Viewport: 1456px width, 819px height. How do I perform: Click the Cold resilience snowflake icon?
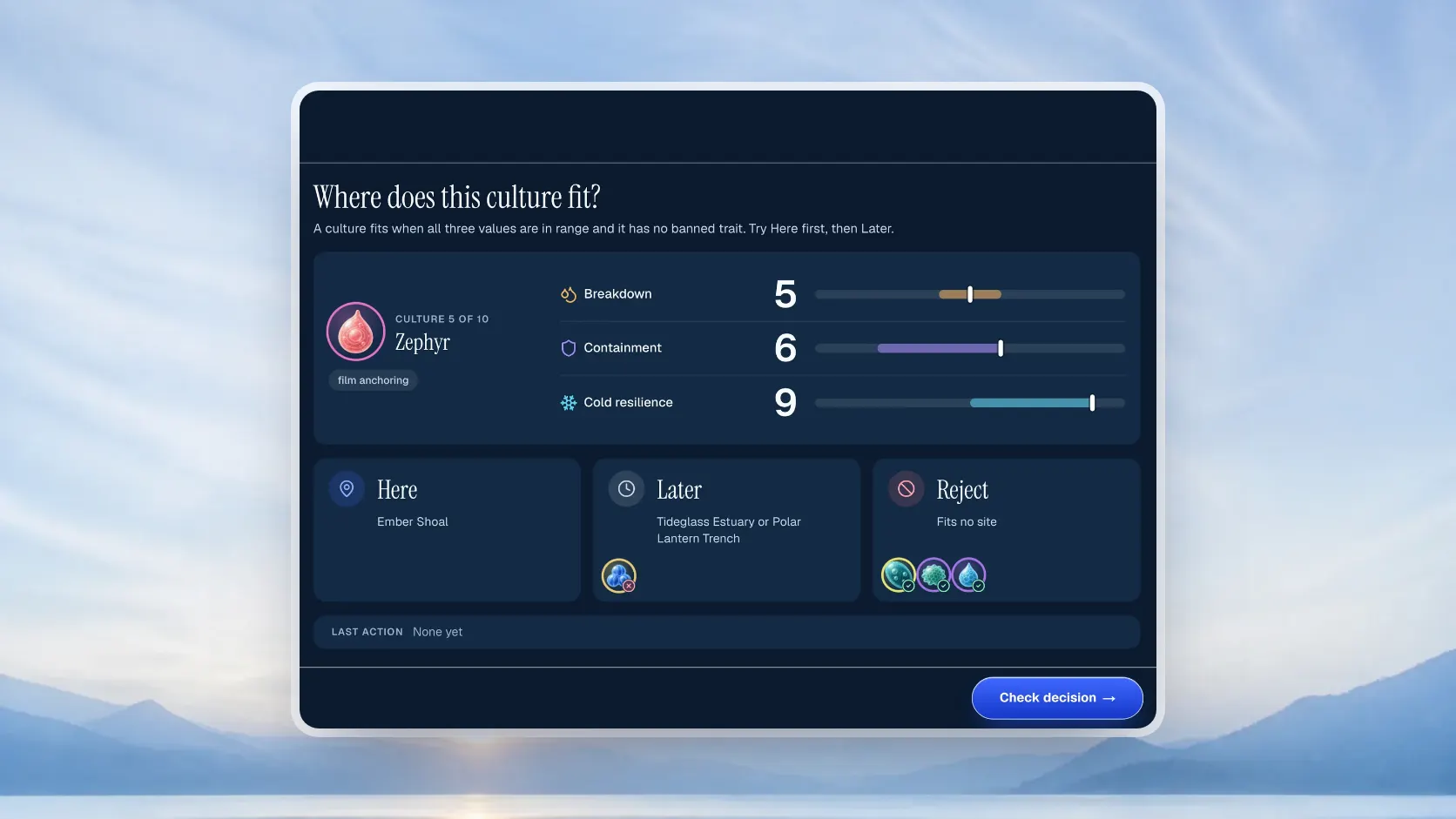(569, 403)
